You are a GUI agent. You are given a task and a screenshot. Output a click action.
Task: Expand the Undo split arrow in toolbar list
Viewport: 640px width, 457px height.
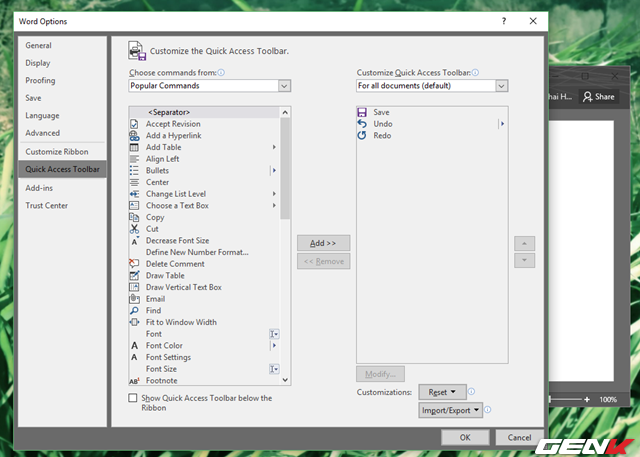[502, 124]
